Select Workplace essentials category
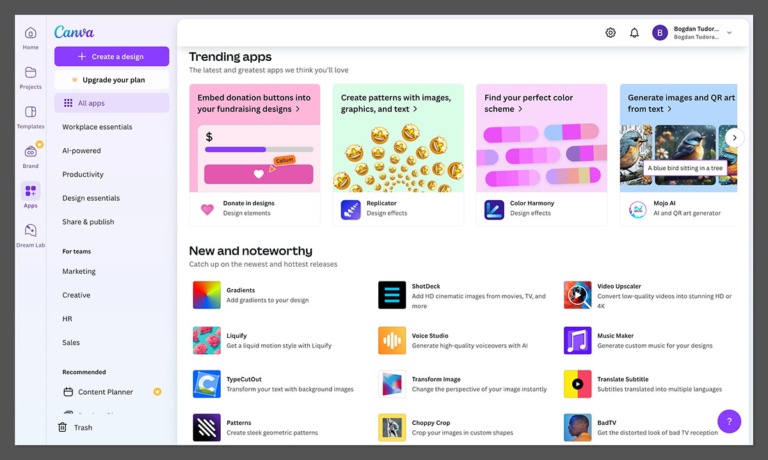This screenshot has width=768, height=460. (97, 127)
